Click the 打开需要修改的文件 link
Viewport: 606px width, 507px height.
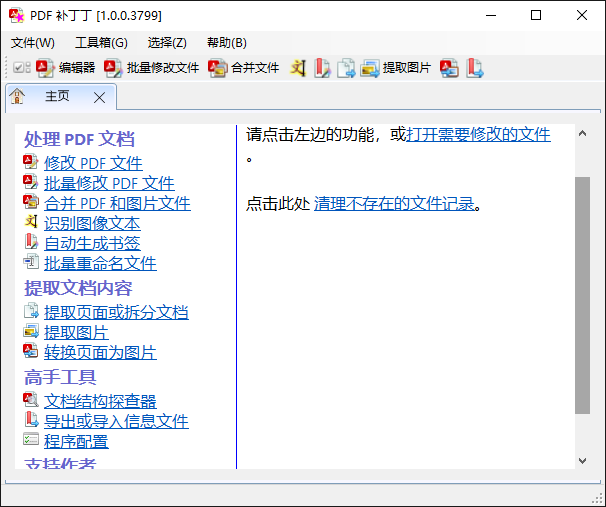point(478,134)
